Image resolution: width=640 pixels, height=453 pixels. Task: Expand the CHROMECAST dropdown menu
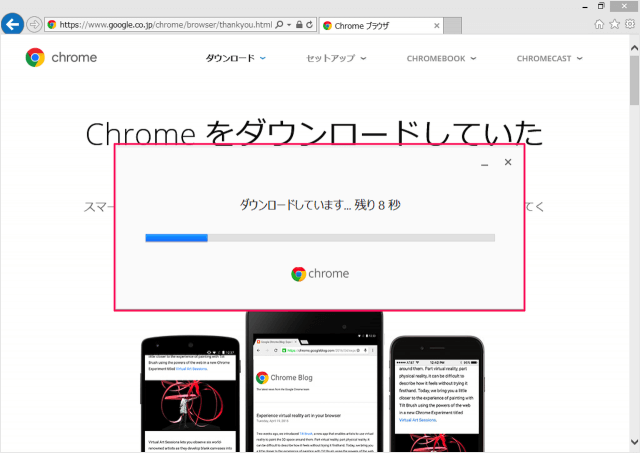pos(551,59)
